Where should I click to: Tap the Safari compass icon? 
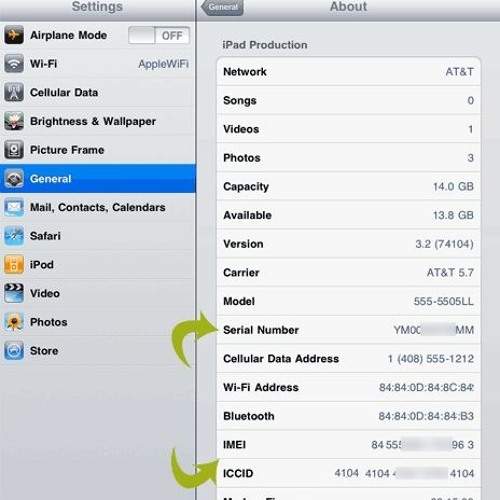14,236
